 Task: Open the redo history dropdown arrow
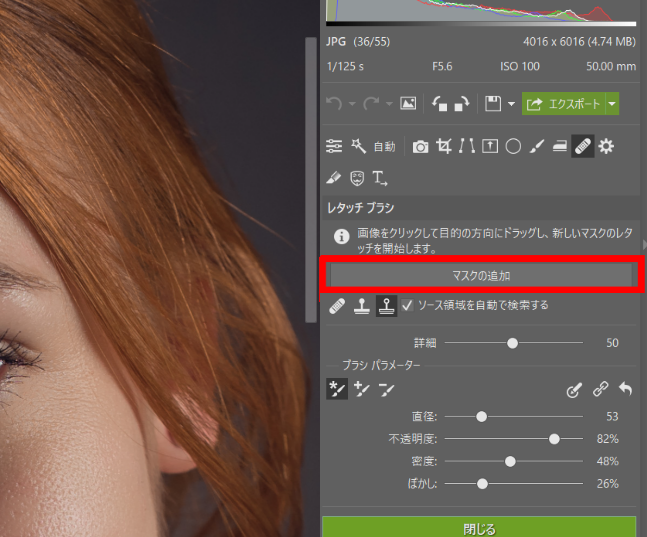[389, 104]
